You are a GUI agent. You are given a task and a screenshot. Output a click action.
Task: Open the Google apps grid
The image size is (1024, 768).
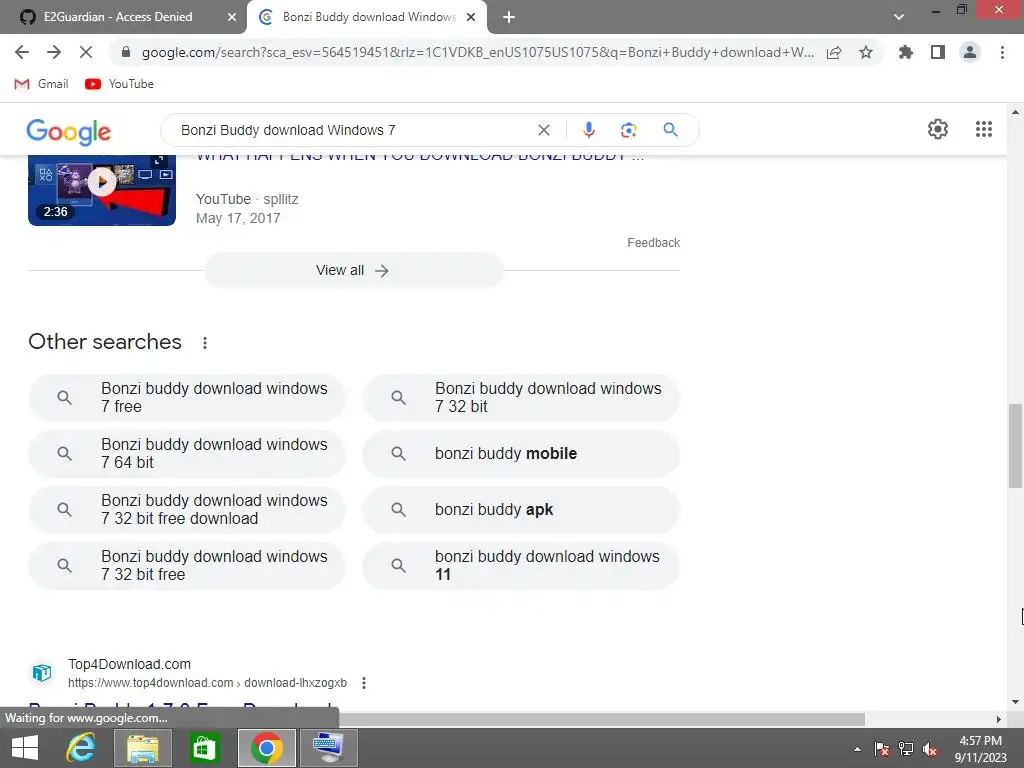tap(984, 129)
